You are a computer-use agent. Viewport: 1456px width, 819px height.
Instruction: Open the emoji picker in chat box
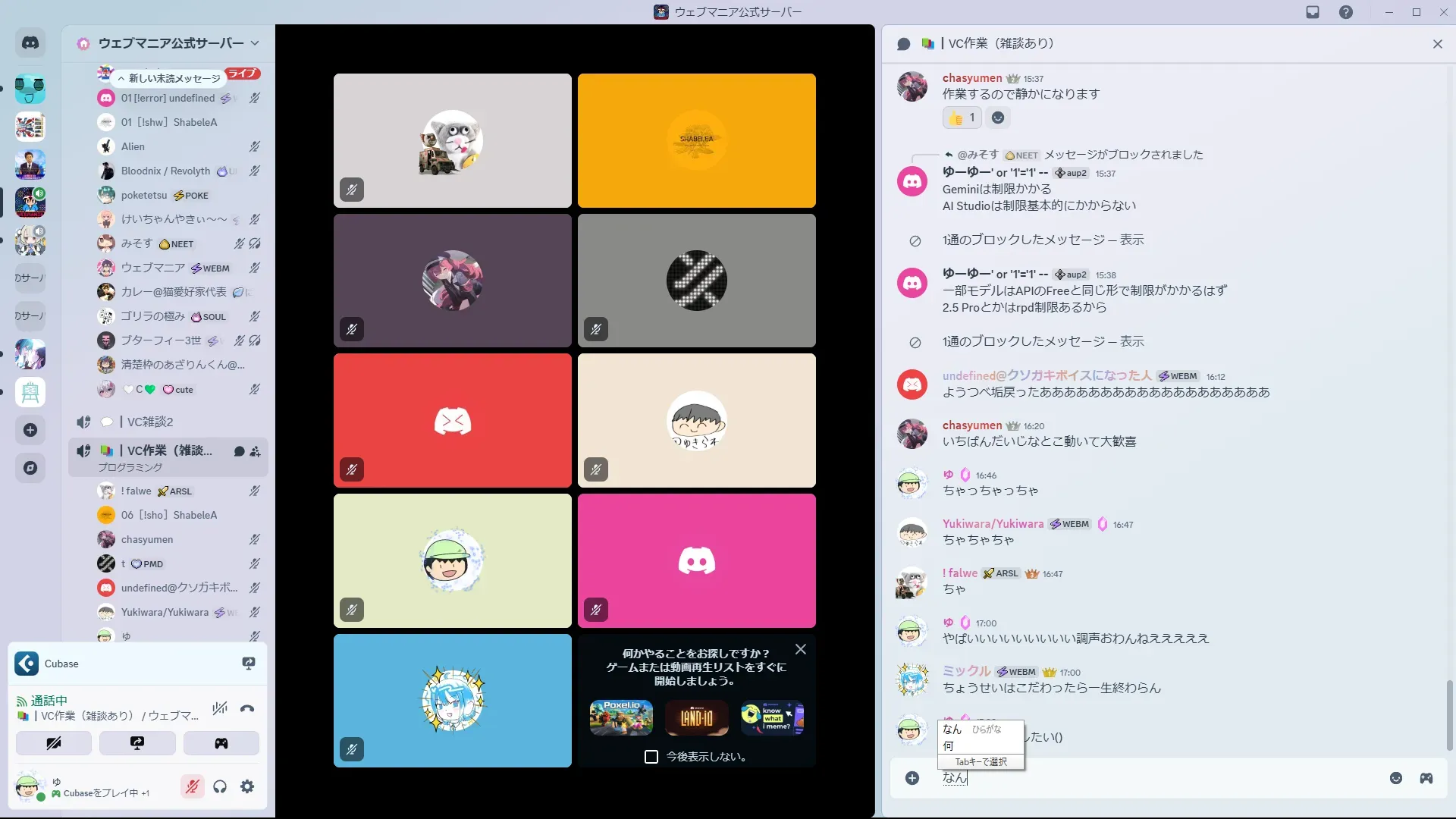[1396, 778]
